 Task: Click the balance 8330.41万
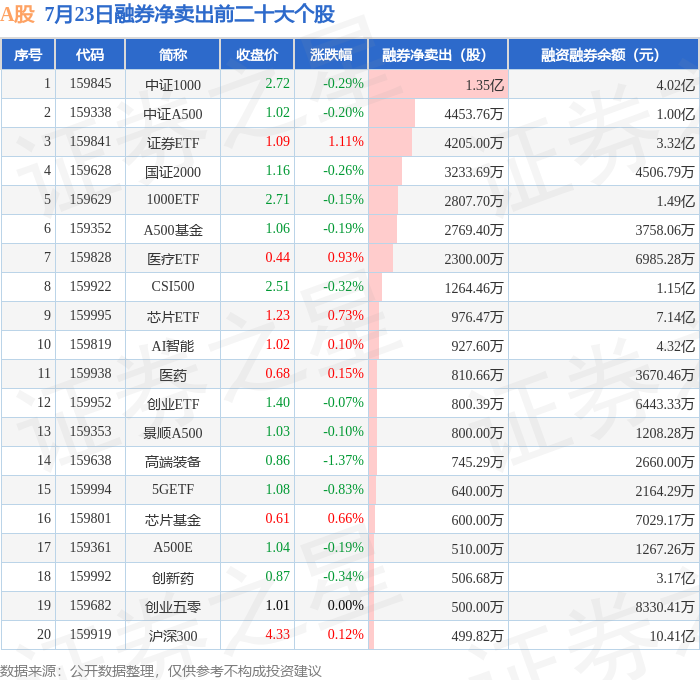click(665, 607)
